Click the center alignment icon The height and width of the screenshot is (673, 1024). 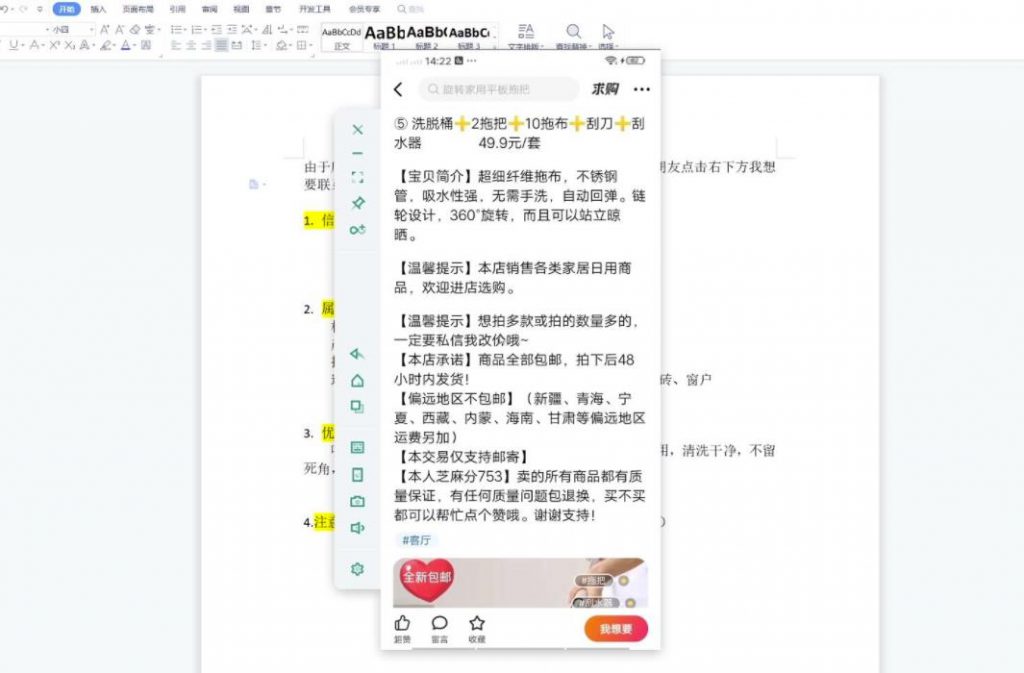(189, 44)
